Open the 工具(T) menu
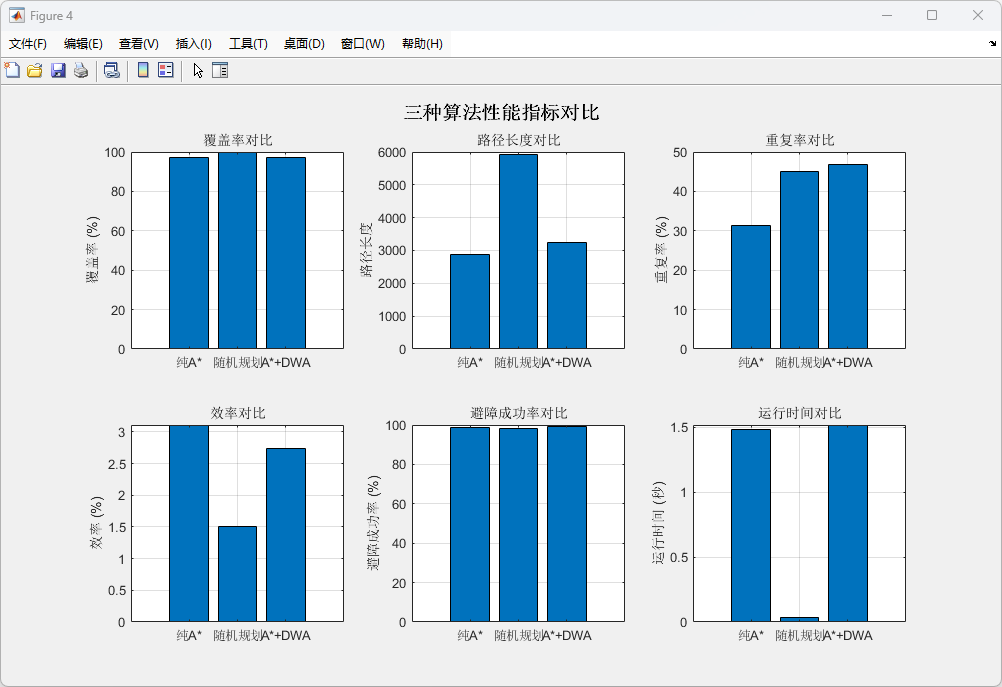The width and height of the screenshot is (1002, 687). coord(248,44)
